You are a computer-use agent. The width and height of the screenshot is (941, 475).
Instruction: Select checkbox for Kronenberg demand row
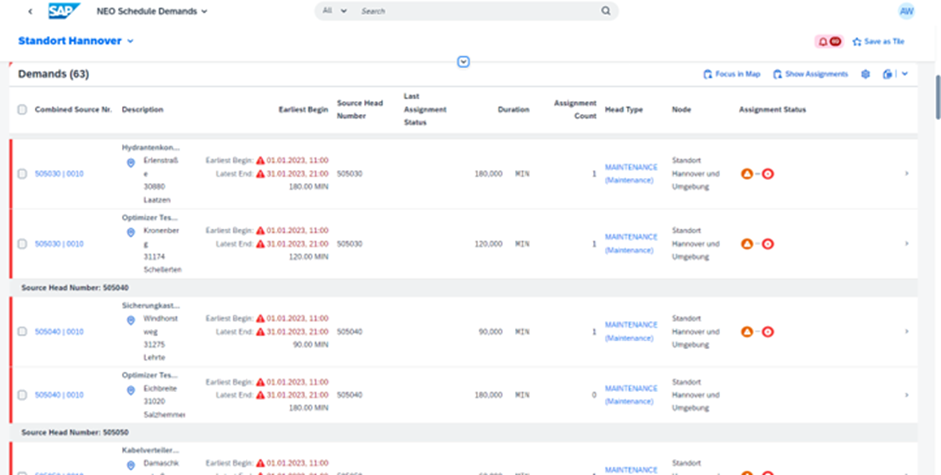click(x=22, y=244)
